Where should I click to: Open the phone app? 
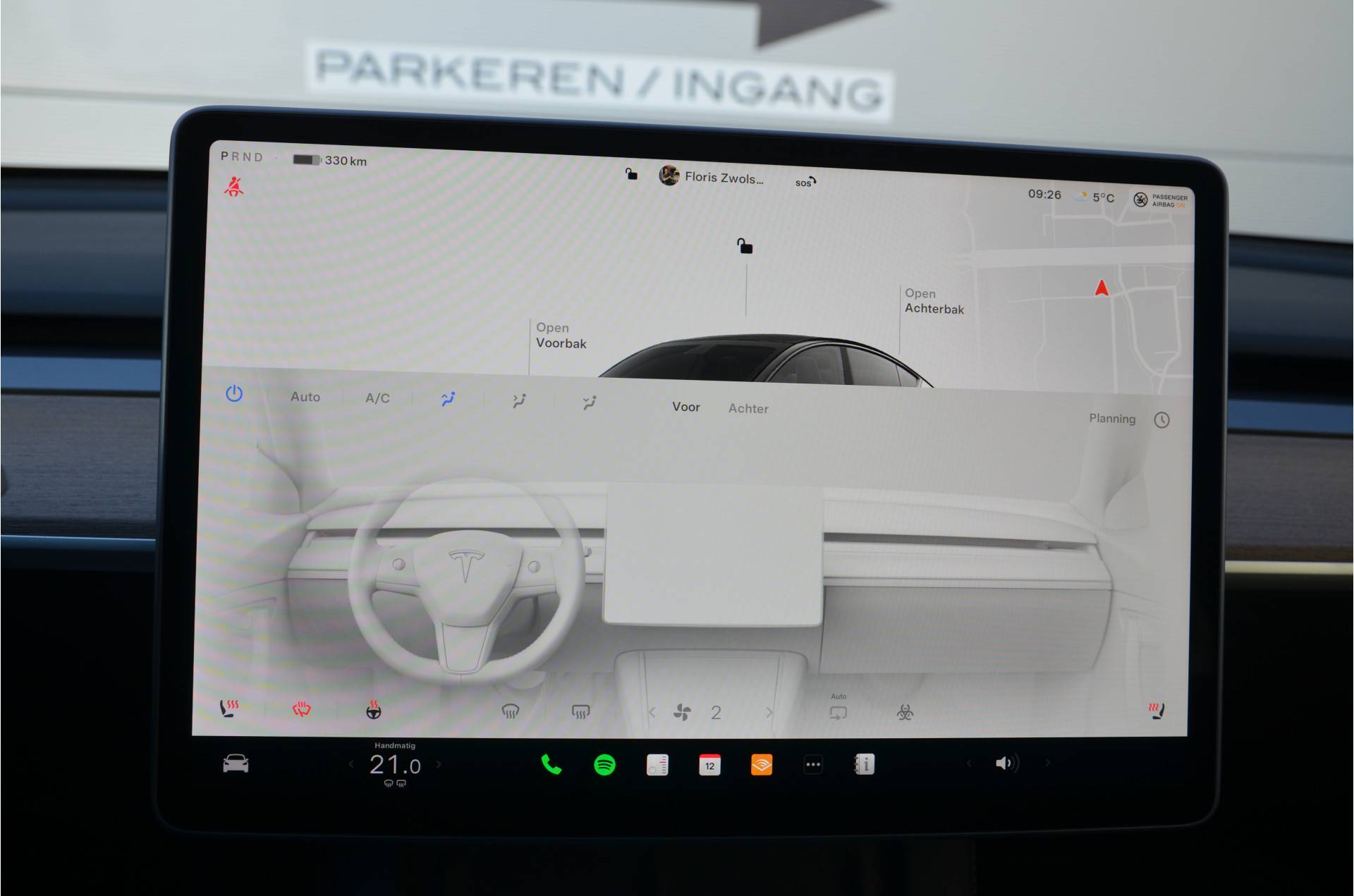(551, 765)
